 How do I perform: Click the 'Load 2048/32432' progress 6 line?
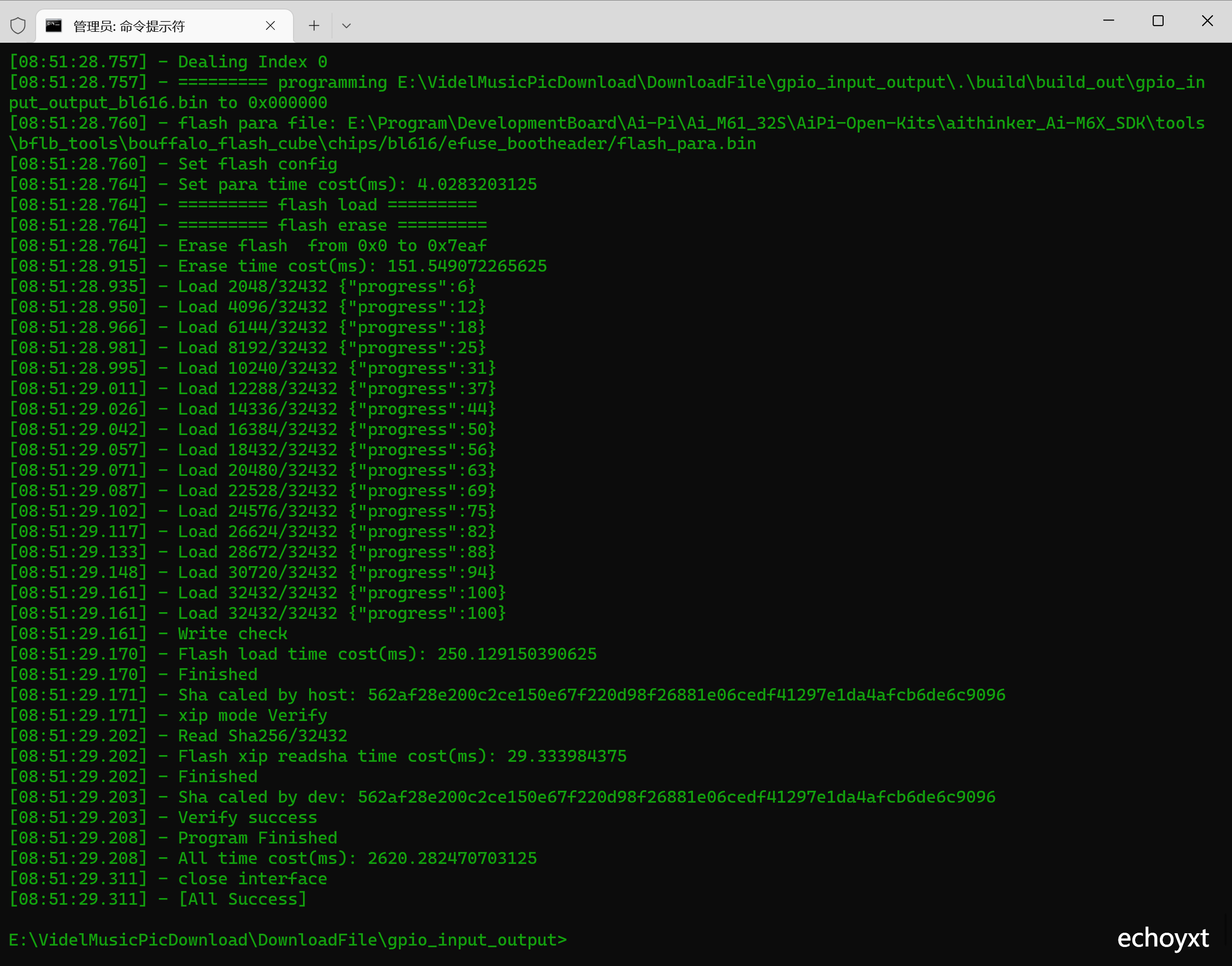click(x=243, y=286)
